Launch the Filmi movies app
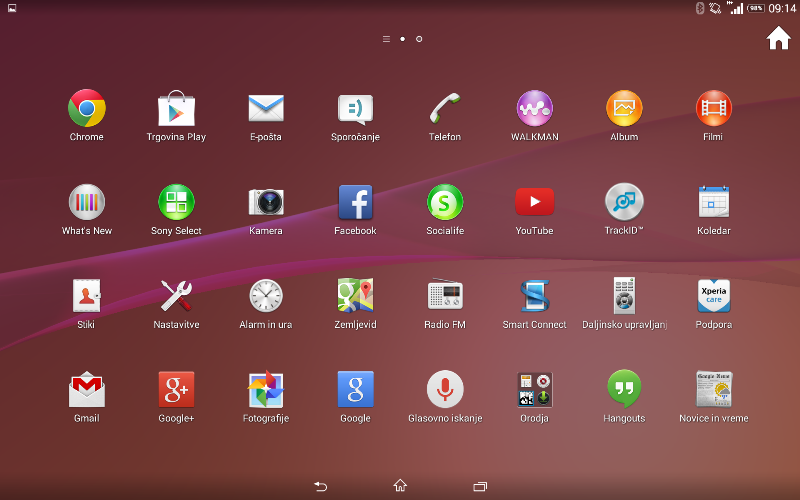Viewport: 800px width, 500px height. pos(713,108)
